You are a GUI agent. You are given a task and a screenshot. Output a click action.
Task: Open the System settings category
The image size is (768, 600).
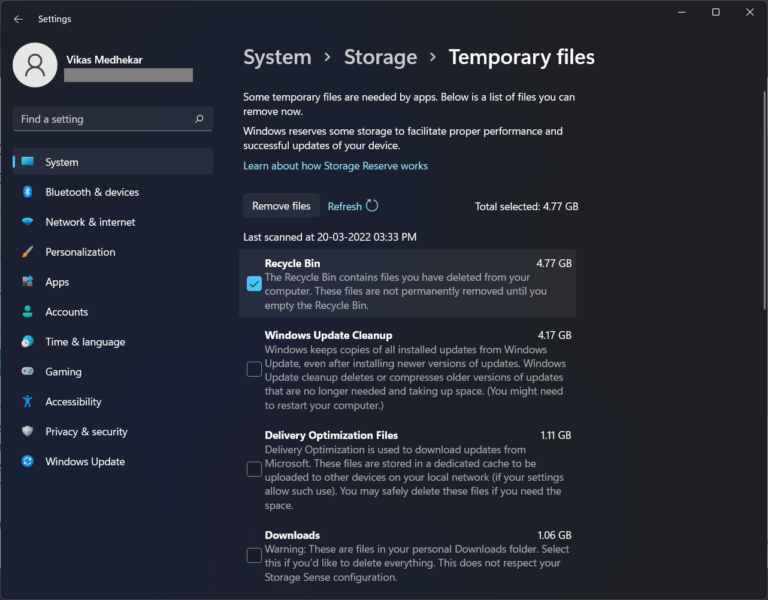point(113,162)
